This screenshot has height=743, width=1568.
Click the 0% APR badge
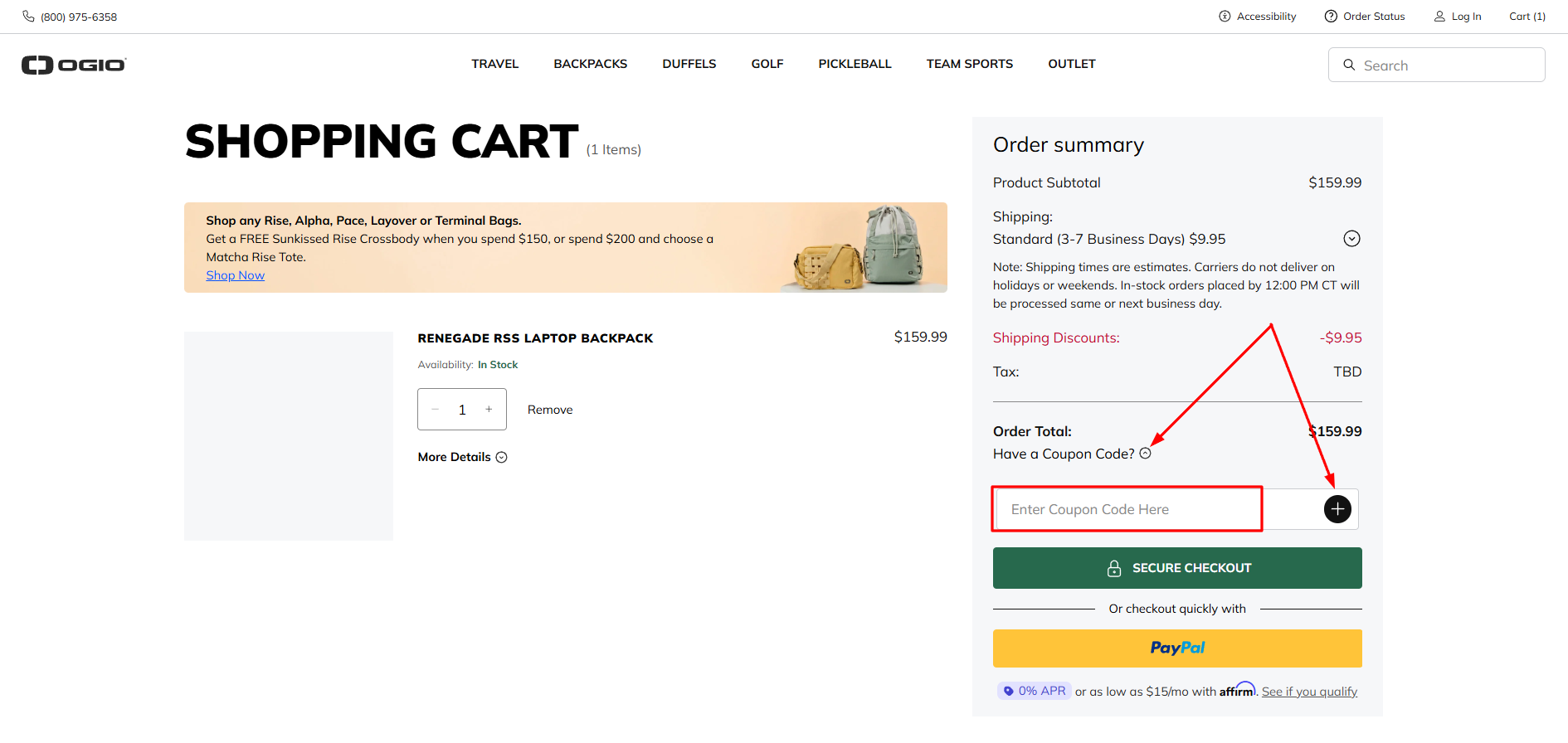1034,691
